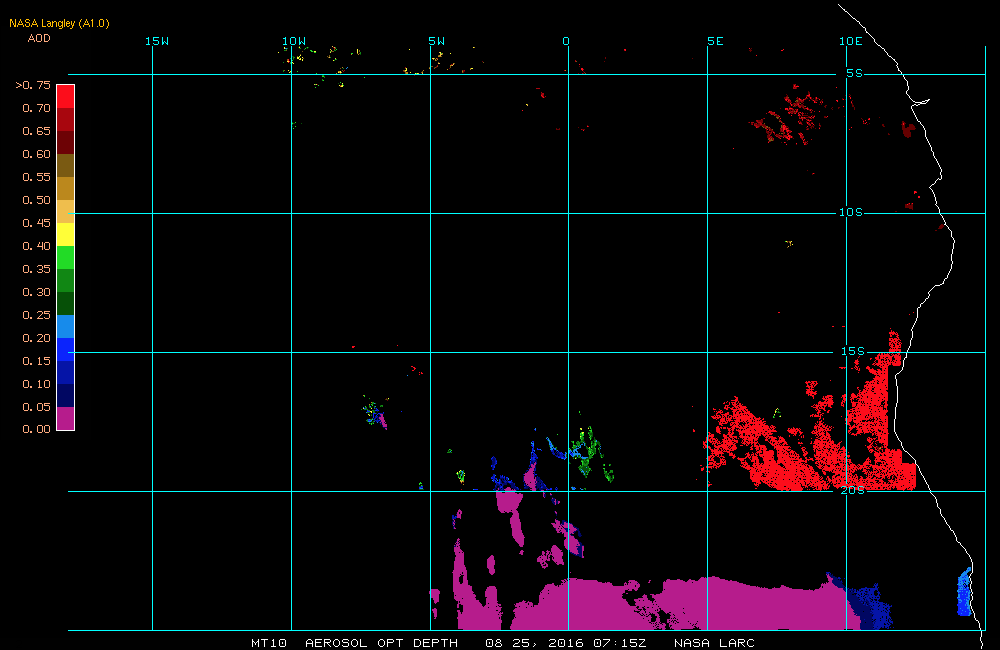This screenshot has height=650, width=1000.
Task: Click the bright green 0.35 legend swatch
Action: [66, 257]
